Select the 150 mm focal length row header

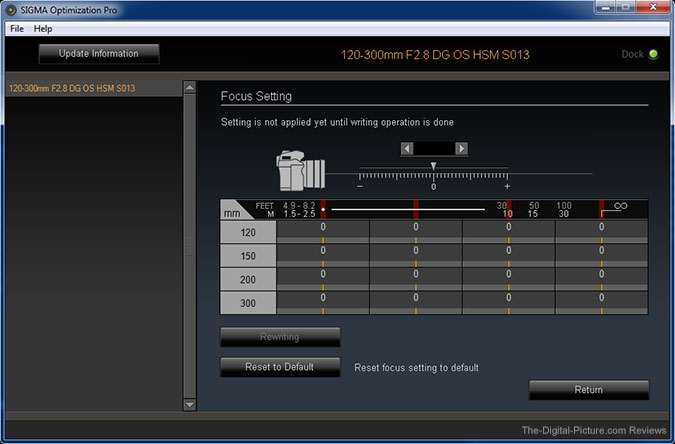pos(248,256)
